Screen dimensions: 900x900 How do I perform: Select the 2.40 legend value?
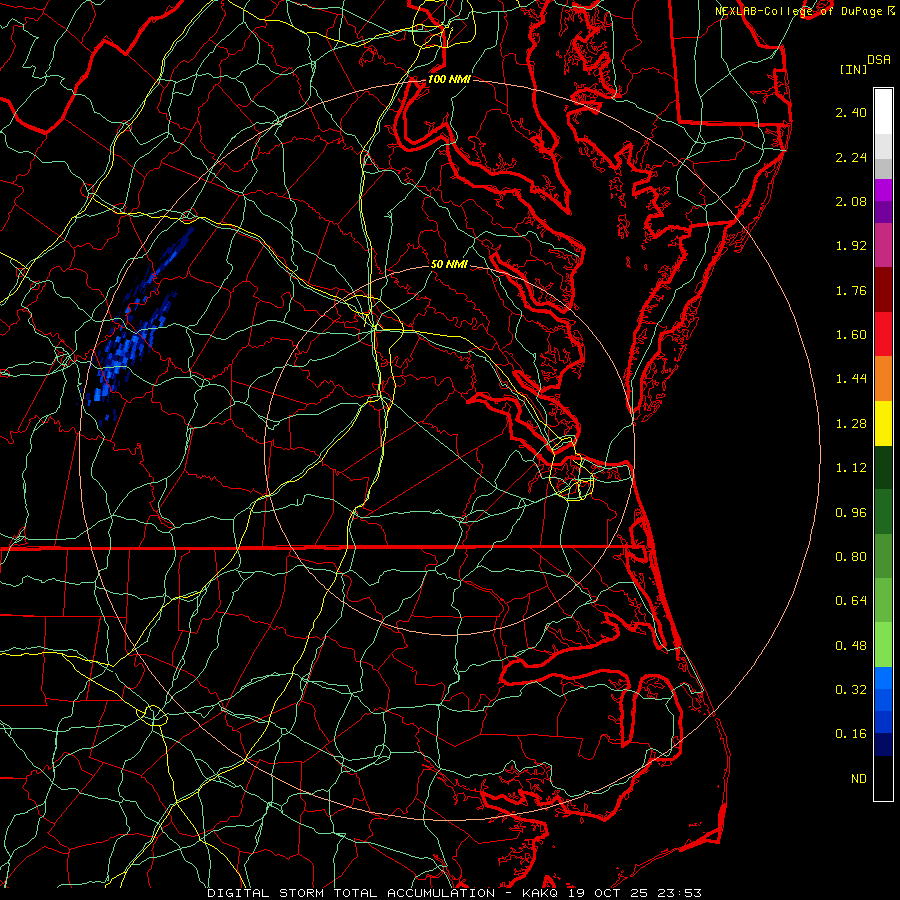[x=851, y=112]
